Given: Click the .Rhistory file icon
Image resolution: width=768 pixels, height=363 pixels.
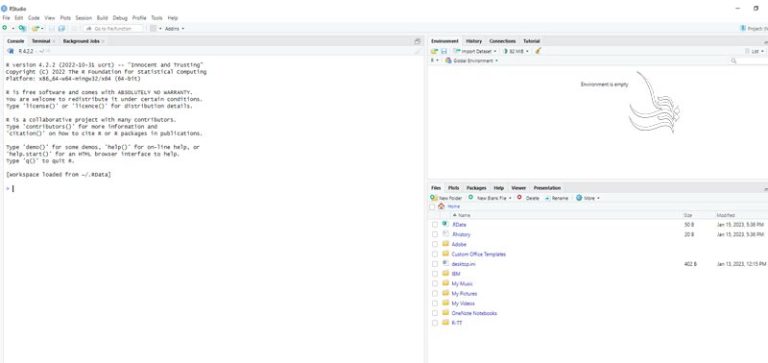Looking at the screenshot, I should [x=445, y=234].
